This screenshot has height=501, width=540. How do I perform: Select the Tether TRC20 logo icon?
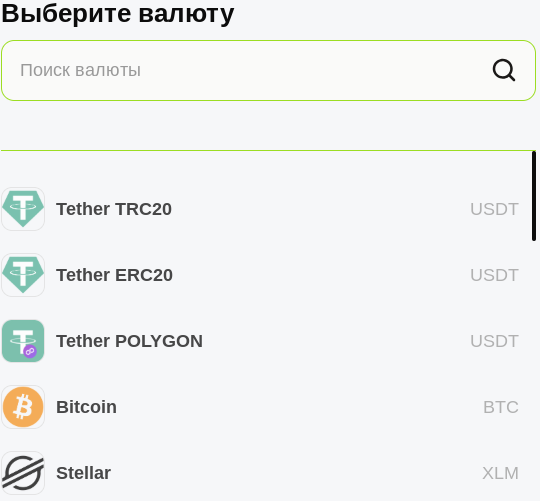click(23, 209)
